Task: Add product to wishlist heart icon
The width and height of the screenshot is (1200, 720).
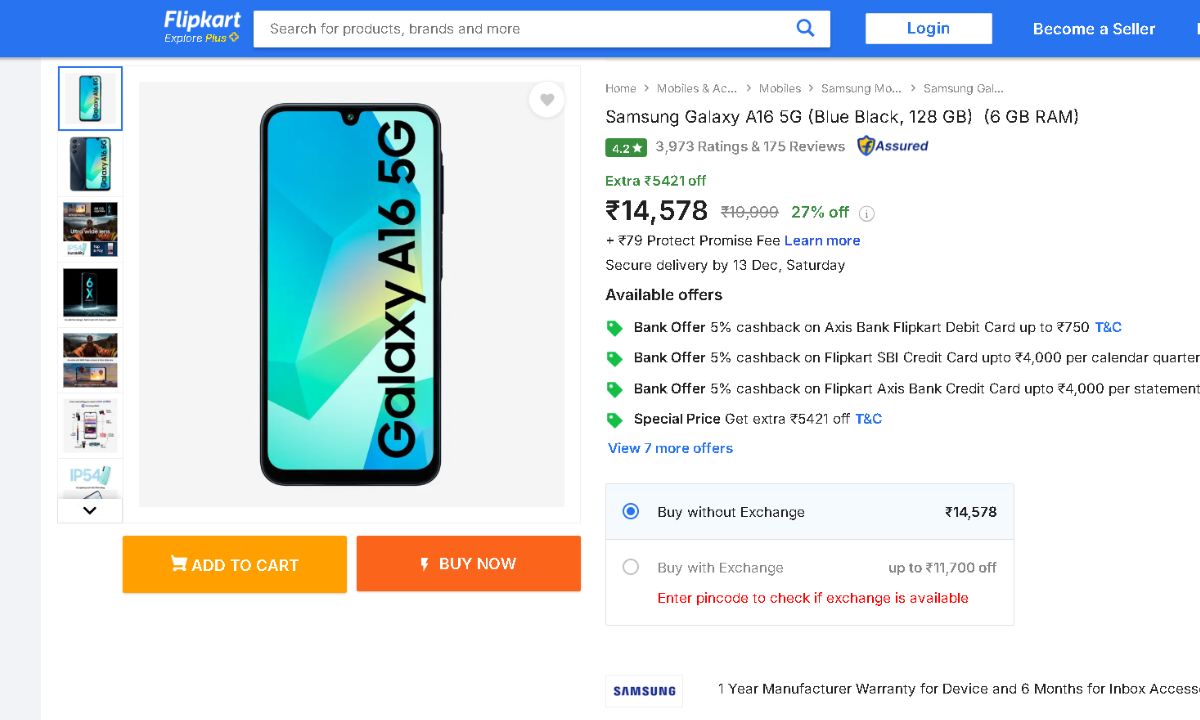Action: tap(547, 100)
